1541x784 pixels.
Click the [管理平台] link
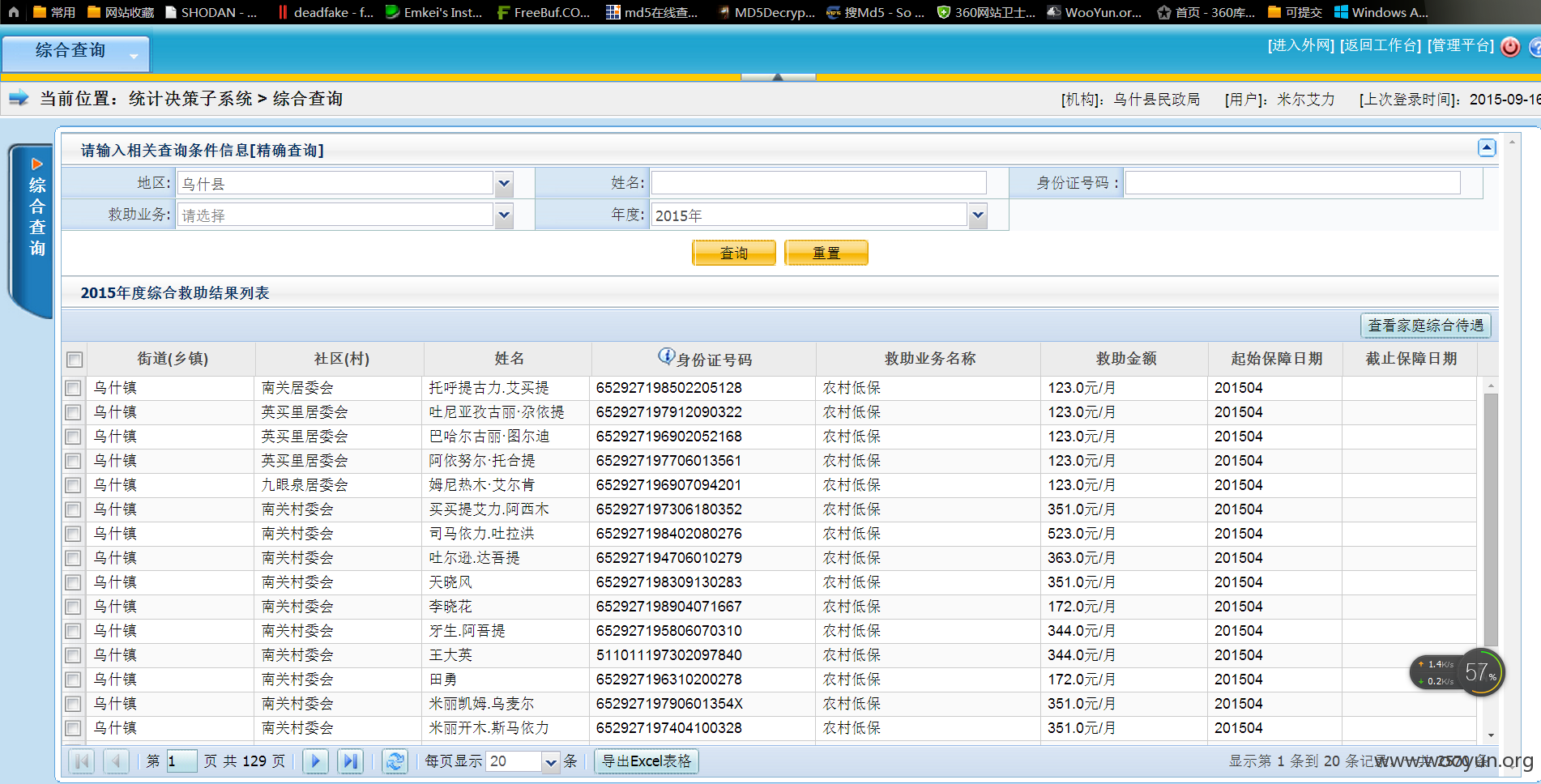coord(1461,45)
